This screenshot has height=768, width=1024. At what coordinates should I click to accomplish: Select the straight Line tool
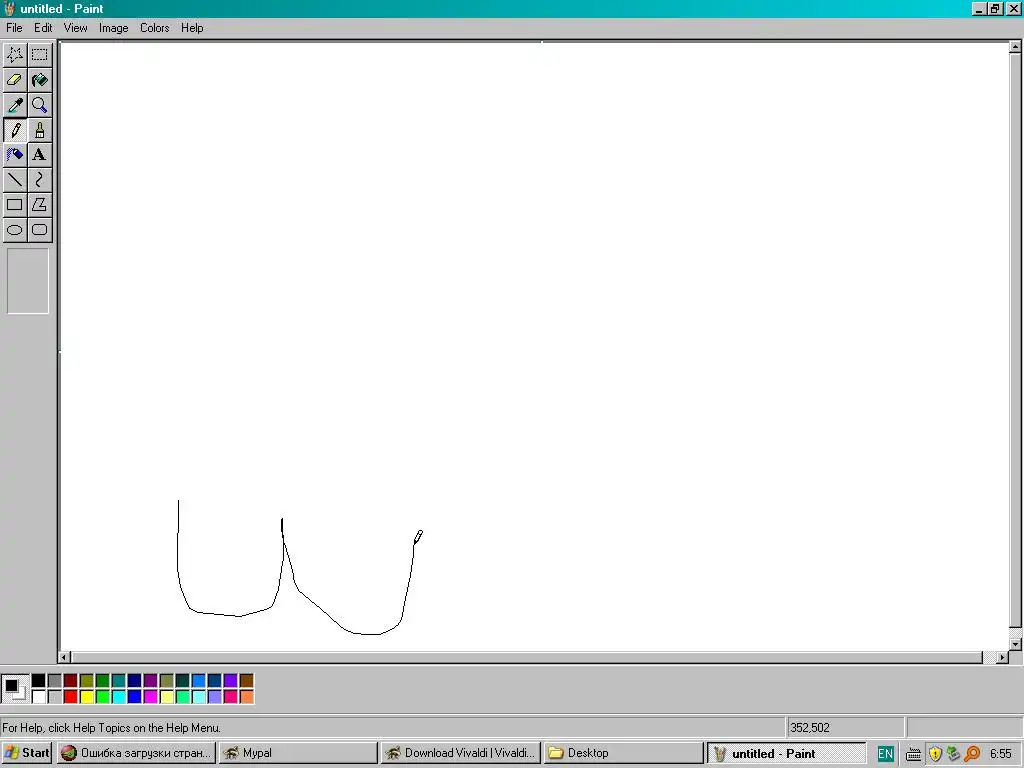pyautogui.click(x=15, y=180)
